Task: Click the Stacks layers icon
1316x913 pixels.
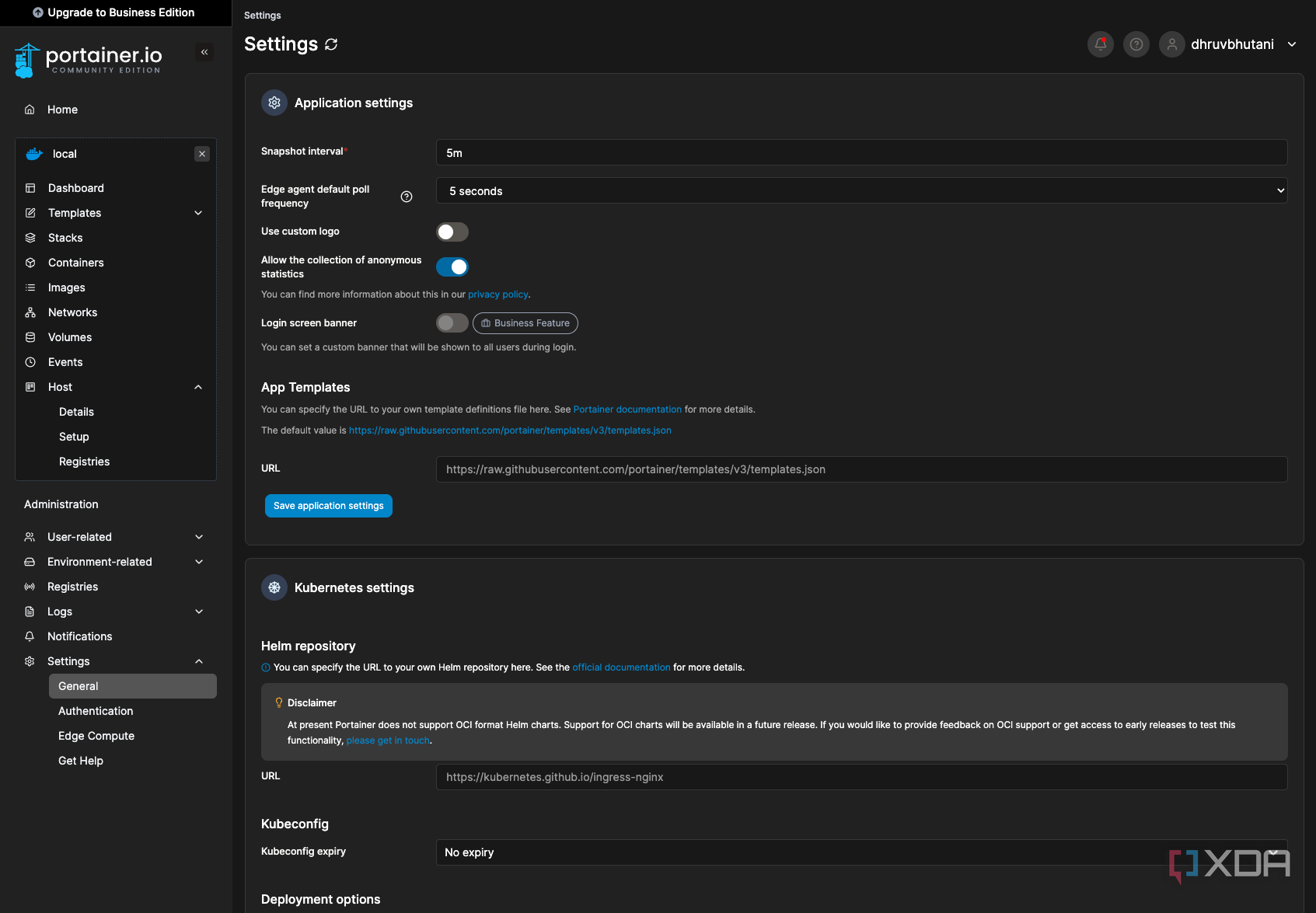Action: tap(30, 238)
